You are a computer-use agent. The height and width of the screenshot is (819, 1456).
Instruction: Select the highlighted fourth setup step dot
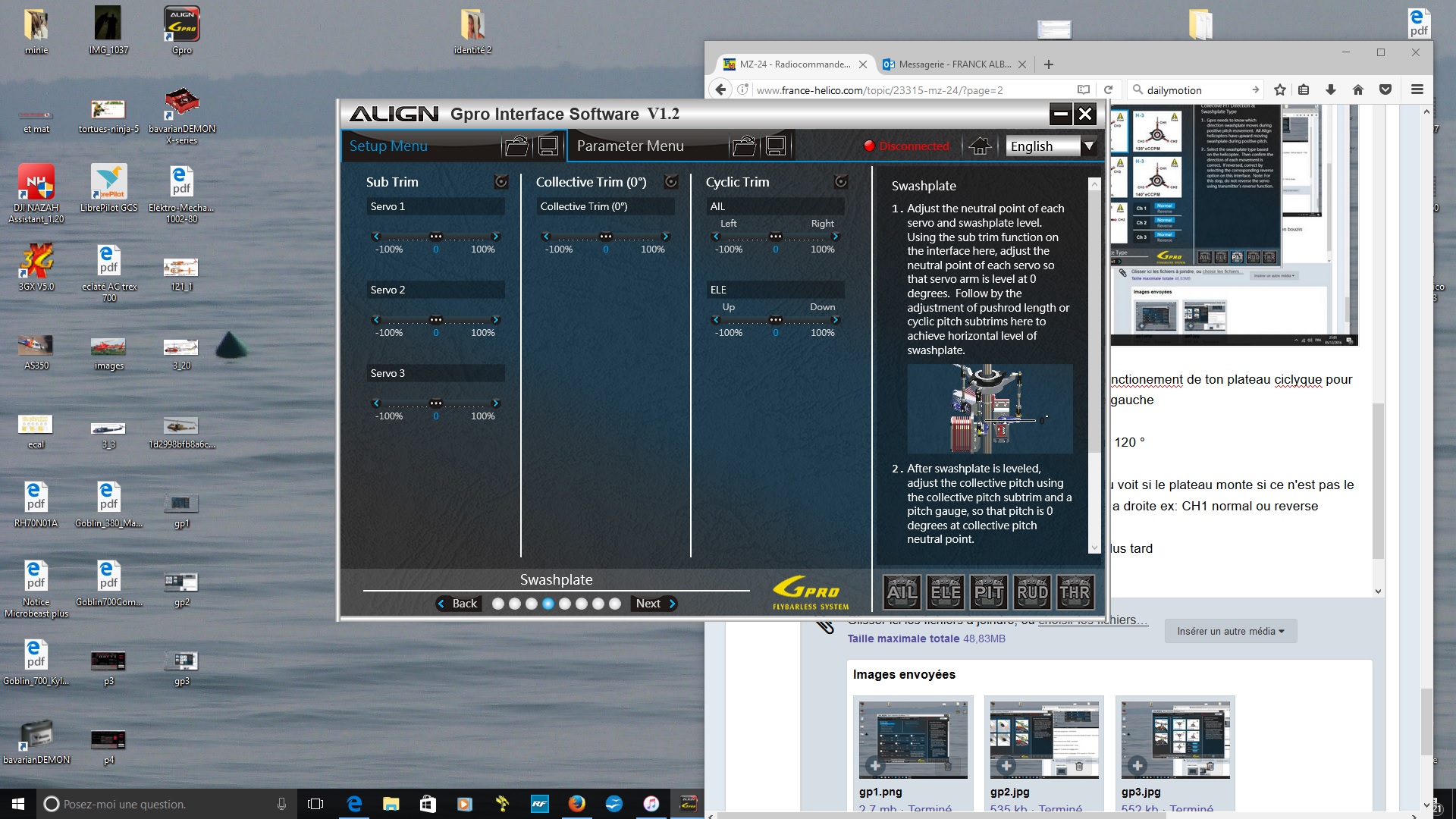pyautogui.click(x=548, y=604)
